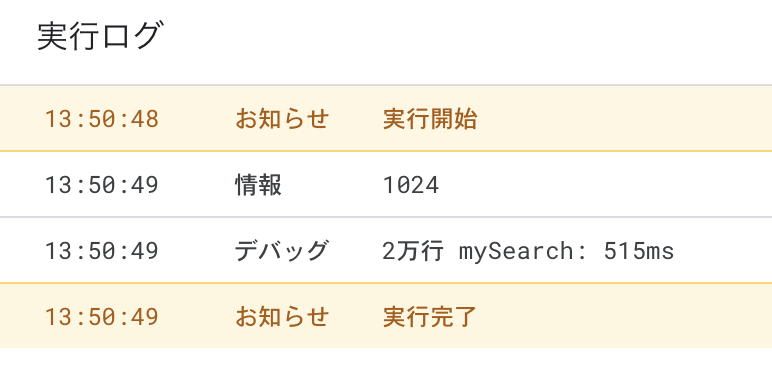This screenshot has height=372, width=772.
Task: Click the final row timestamp 13:50:49
Action: 102,316
